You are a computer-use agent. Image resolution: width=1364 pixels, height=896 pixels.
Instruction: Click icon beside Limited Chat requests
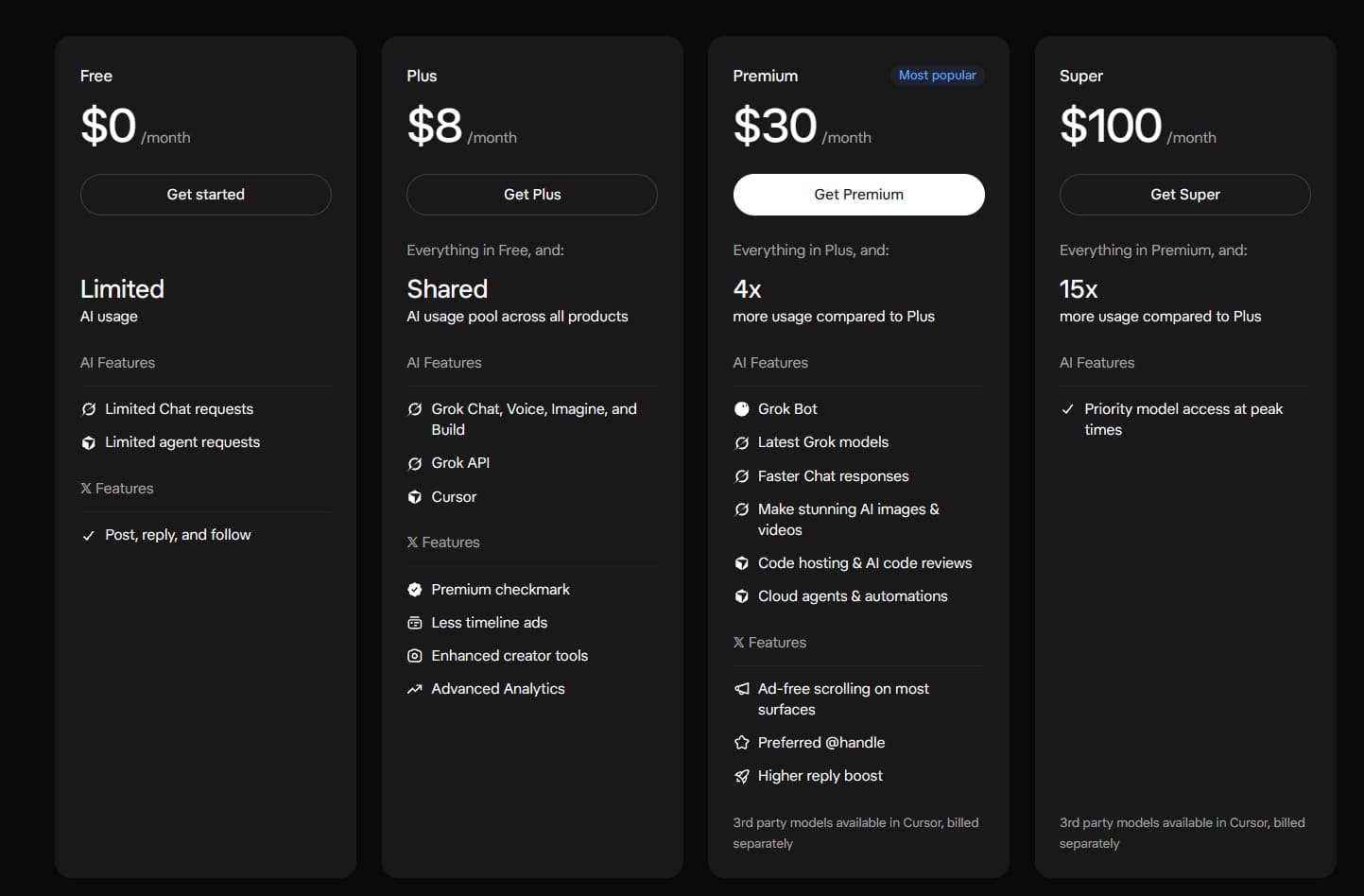[89, 409]
